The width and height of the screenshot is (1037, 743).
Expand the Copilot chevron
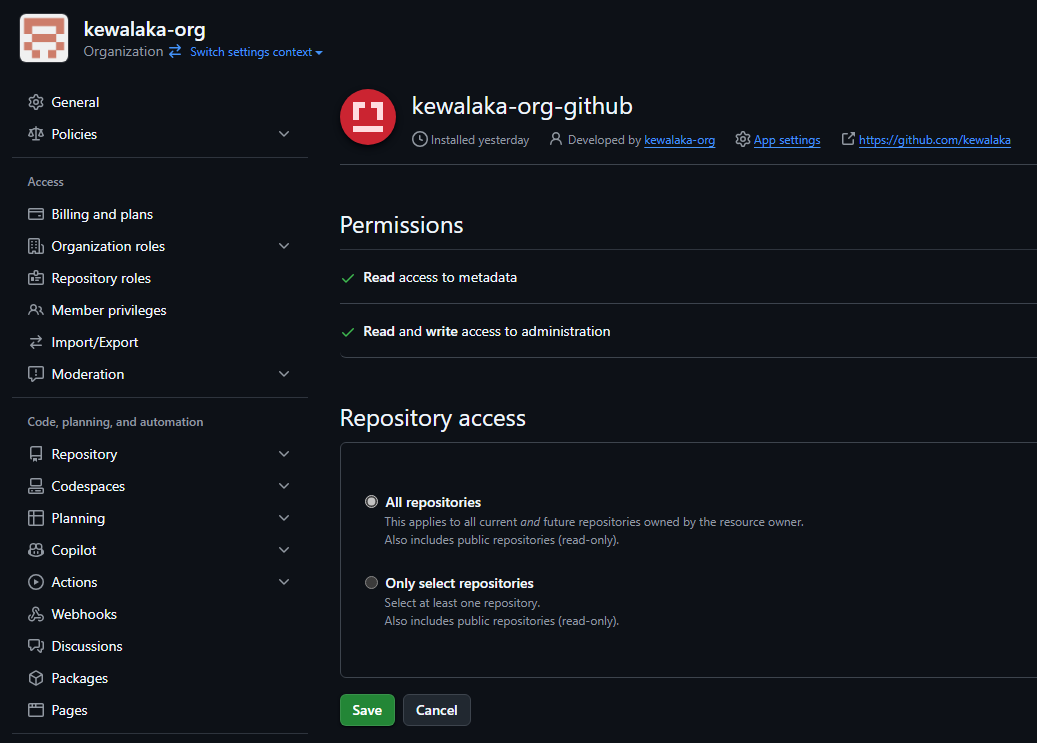284,550
